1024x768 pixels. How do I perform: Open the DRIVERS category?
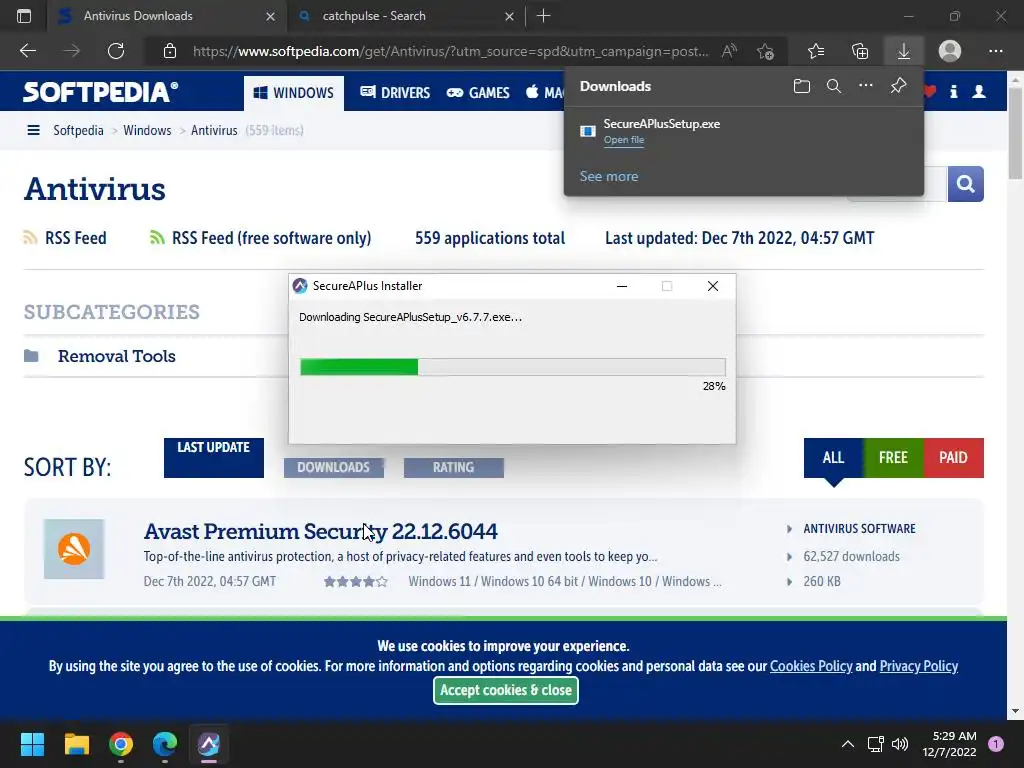click(x=395, y=93)
